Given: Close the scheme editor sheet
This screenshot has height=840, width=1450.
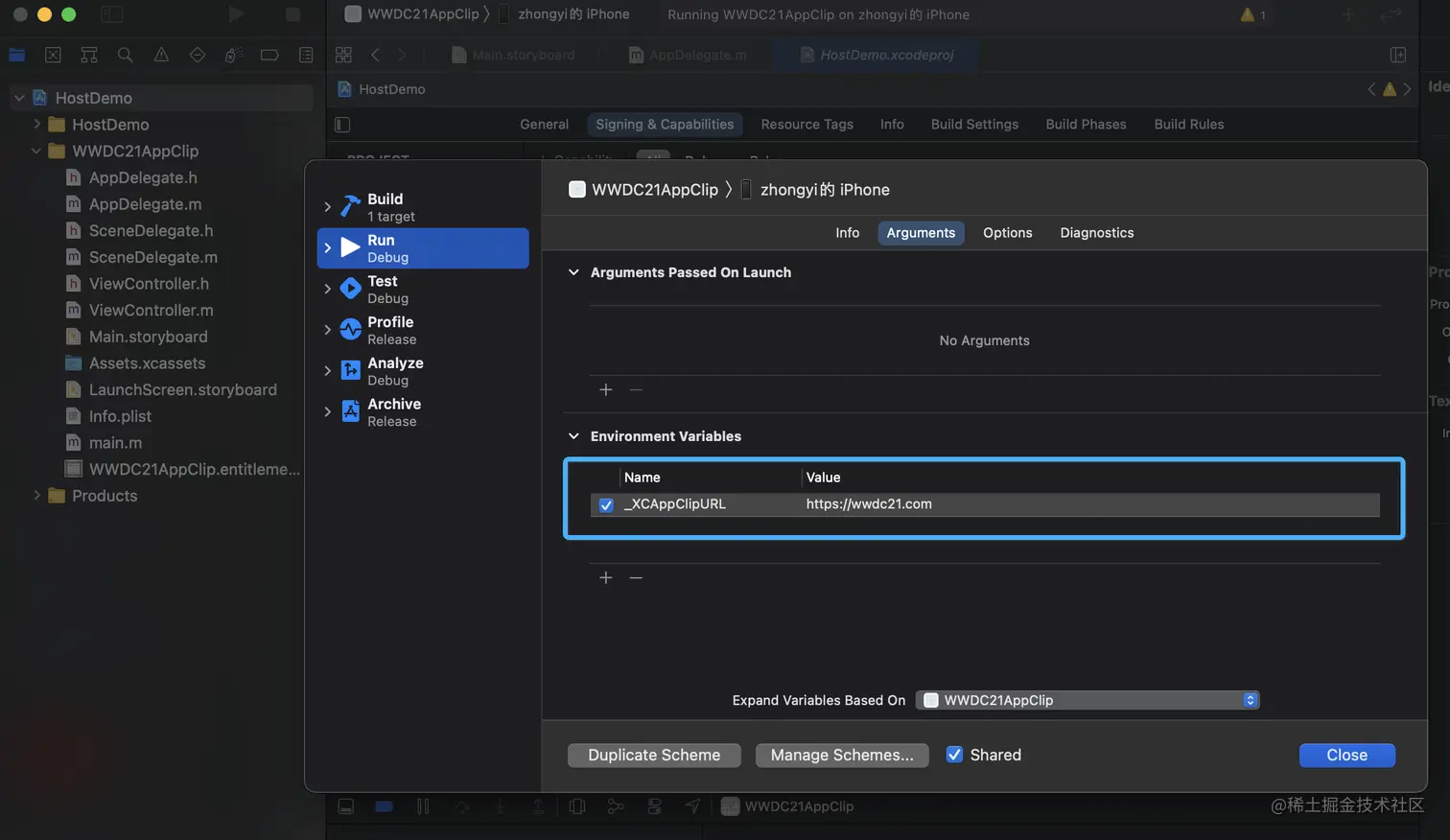Looking at the screenshot, I should click(x=1346, y=756).
